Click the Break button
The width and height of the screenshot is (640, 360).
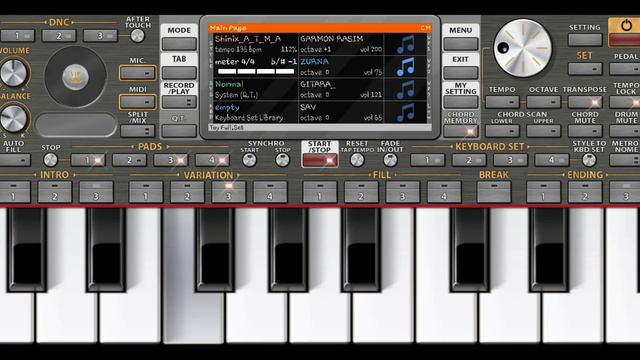click(x=494, y=192)
